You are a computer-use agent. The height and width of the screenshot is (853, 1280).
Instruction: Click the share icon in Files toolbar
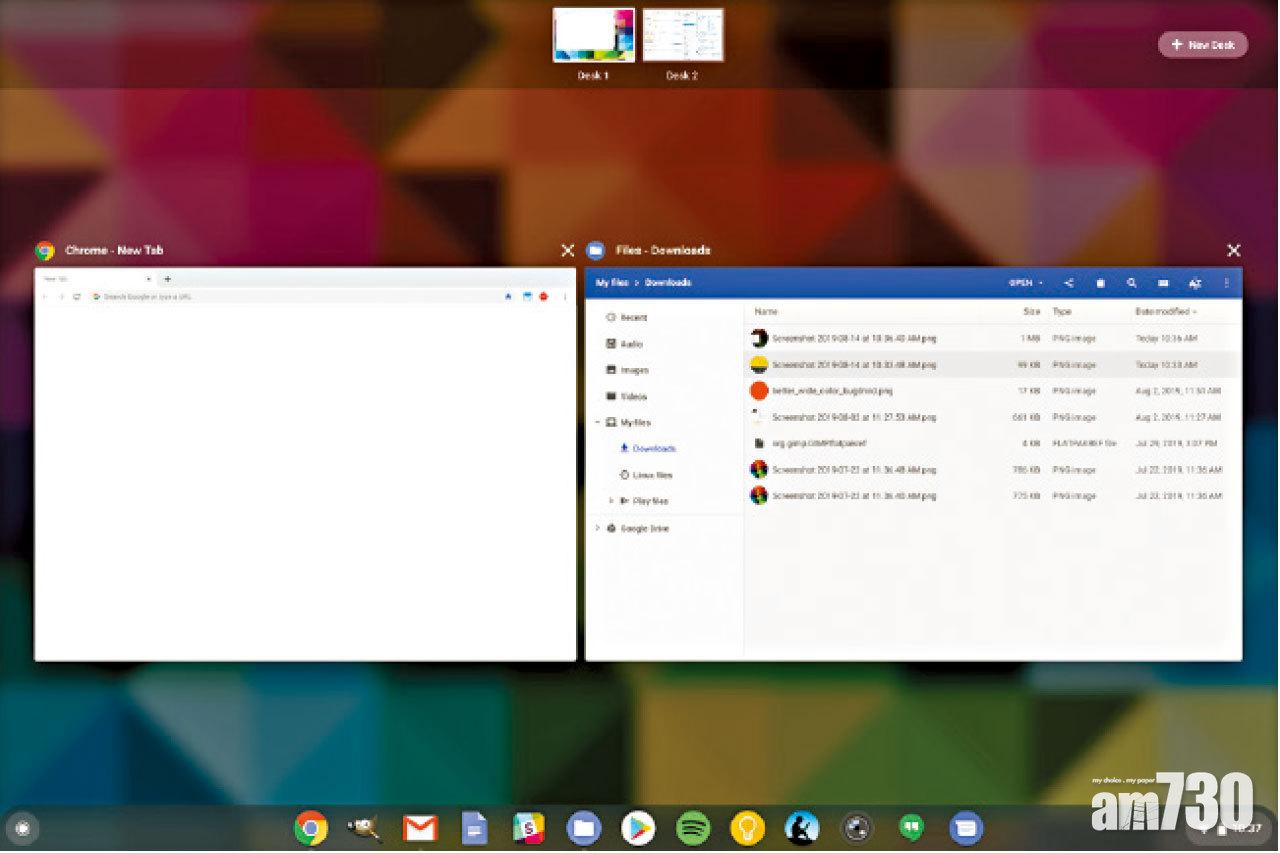(1069, 283)
